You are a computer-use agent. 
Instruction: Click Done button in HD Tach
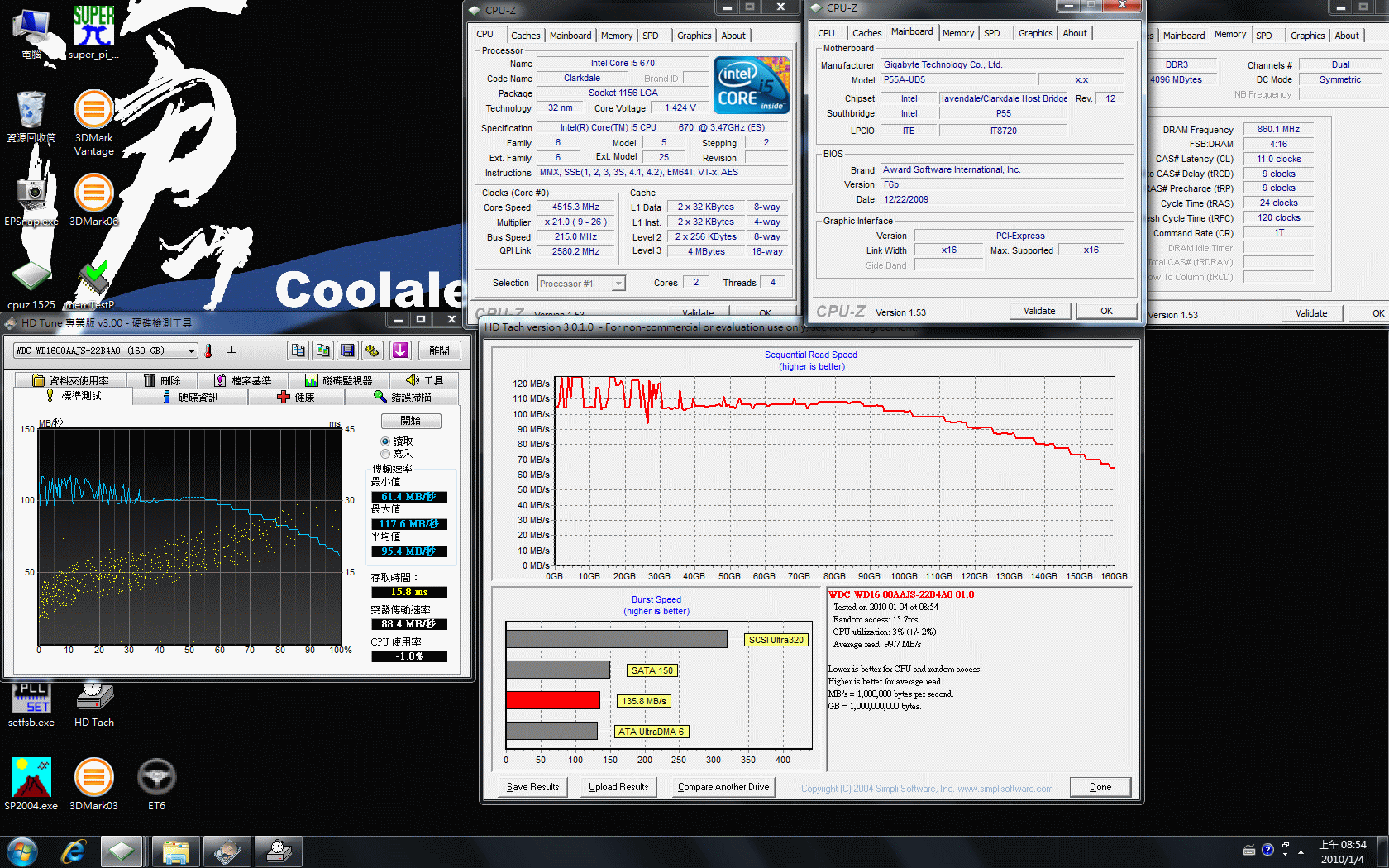[x=1100, y=787]
